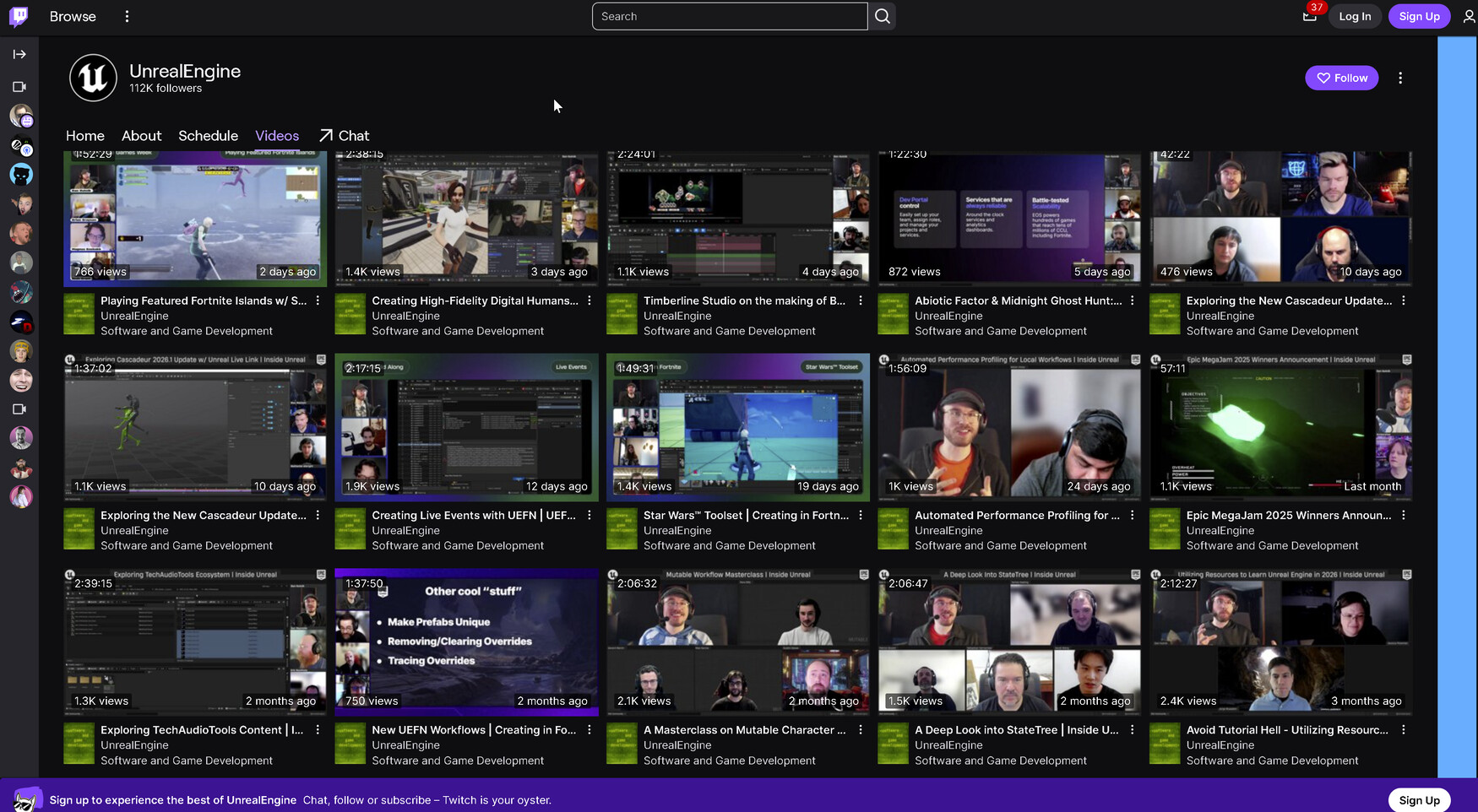This screenshot has height=812, width=1478.
Task: Open channel options menu beside Follow button
Action: (1399, 78)
